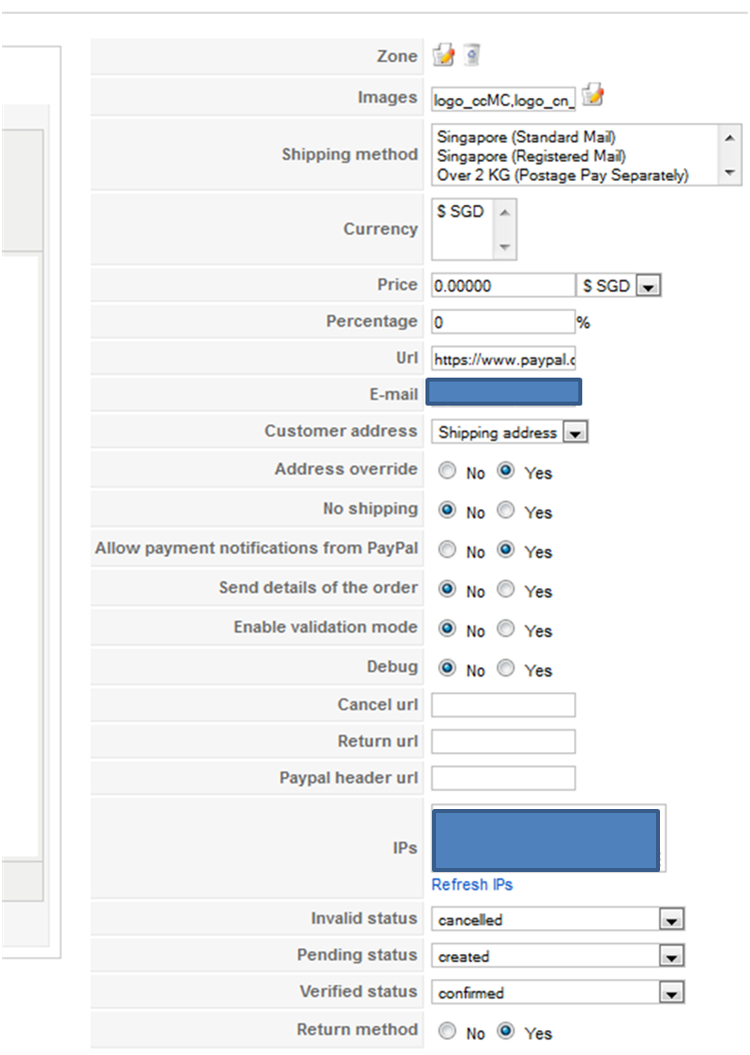Turn Debug off with No radio

pyautogui.click(x=447, y=668)
